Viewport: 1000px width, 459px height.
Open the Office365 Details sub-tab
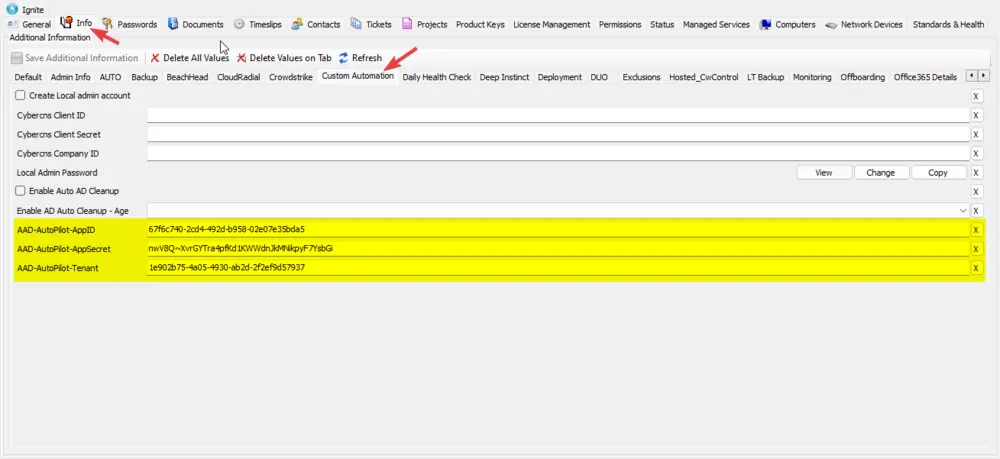pos(925,77)
